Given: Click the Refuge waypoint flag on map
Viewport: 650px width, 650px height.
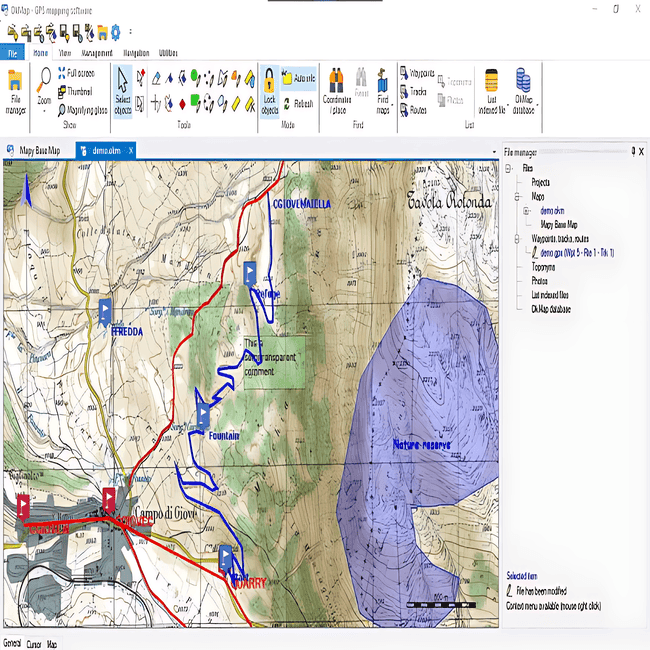Looking at the screenshot, I should coord(250,273).
